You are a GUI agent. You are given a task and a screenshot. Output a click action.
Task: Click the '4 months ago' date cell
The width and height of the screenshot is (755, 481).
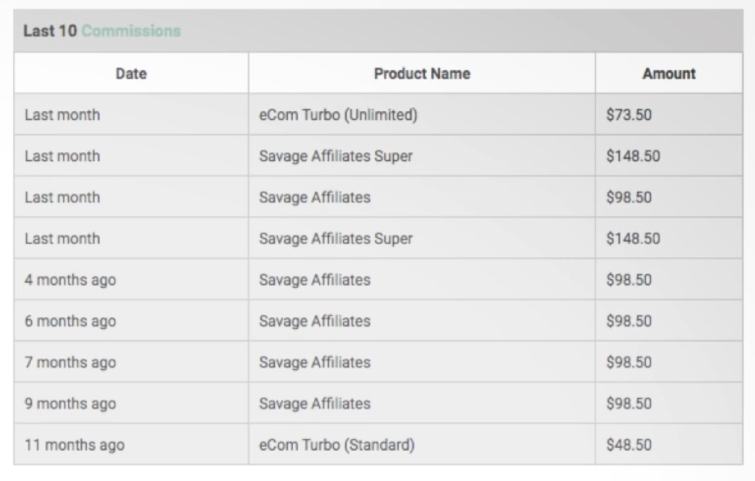70,280
